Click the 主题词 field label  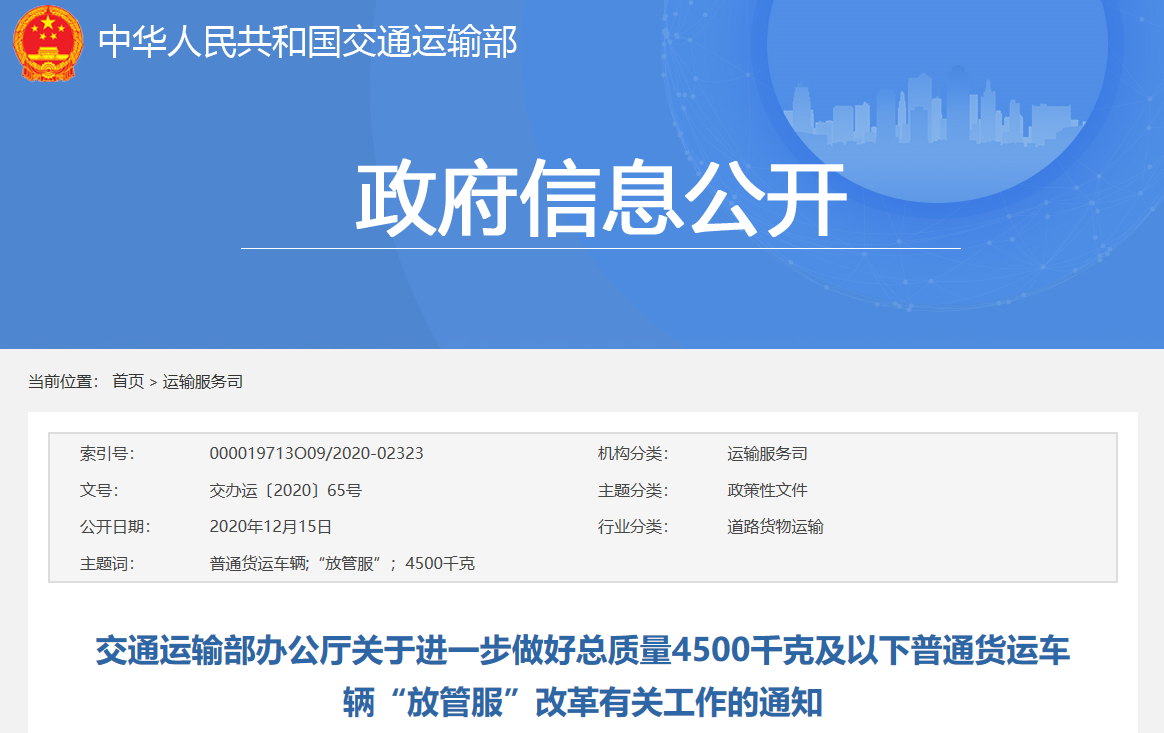pos(106,563)
